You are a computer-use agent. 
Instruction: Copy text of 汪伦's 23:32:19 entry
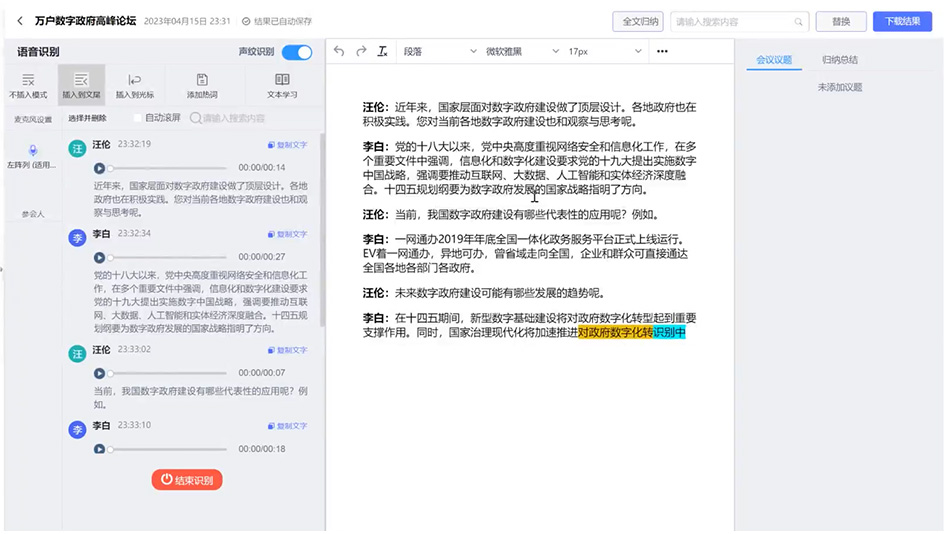pos(287,145)
